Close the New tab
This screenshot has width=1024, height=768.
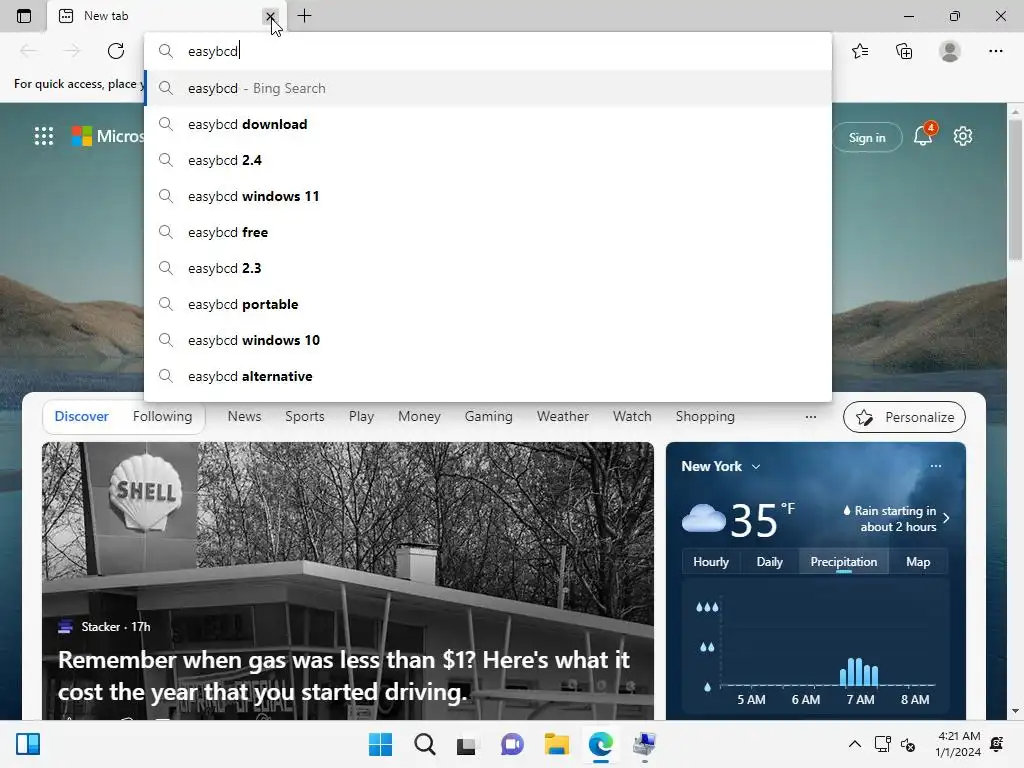tap(270, 16)
